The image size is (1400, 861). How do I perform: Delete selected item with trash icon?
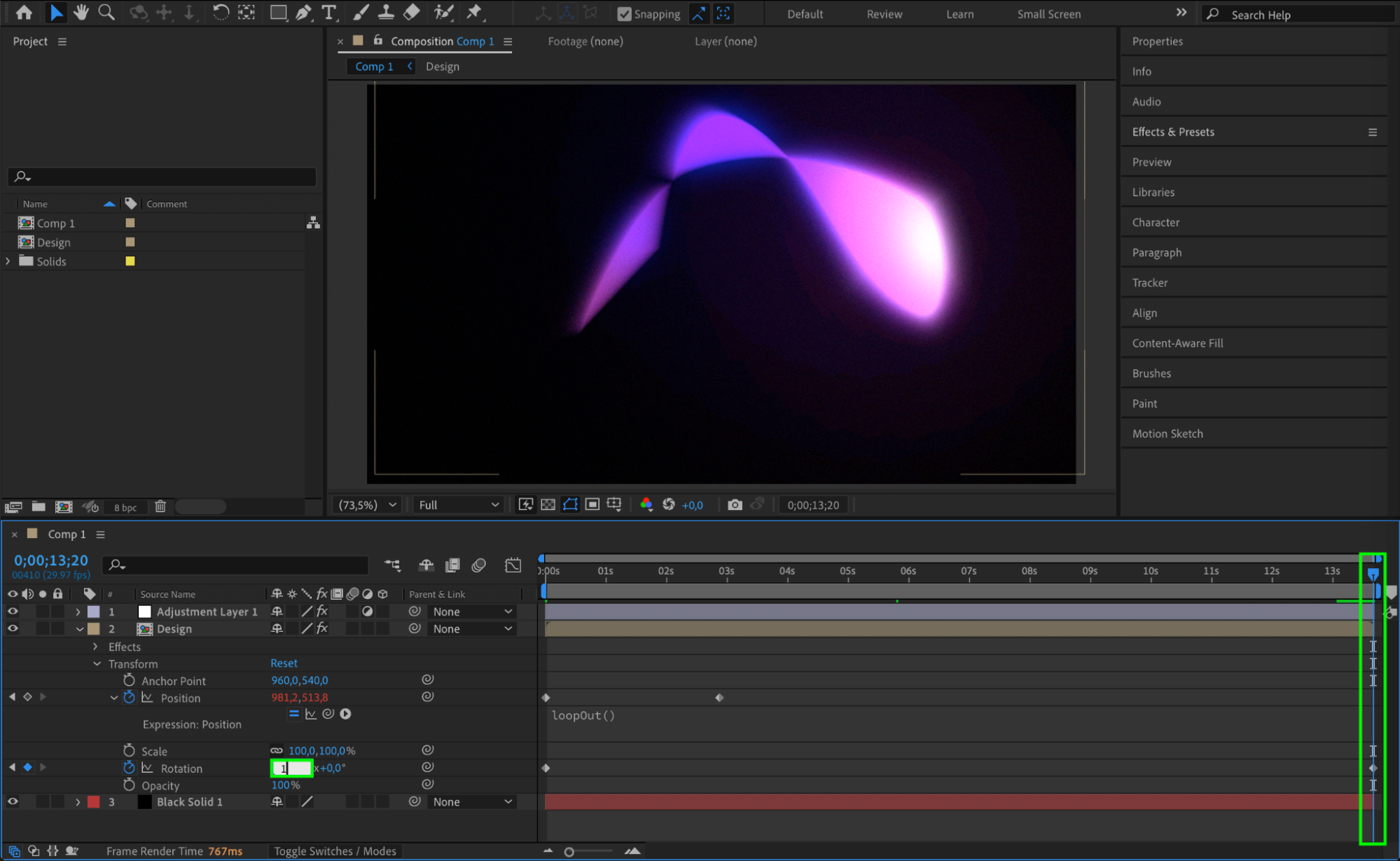click(x=160, y=506)
